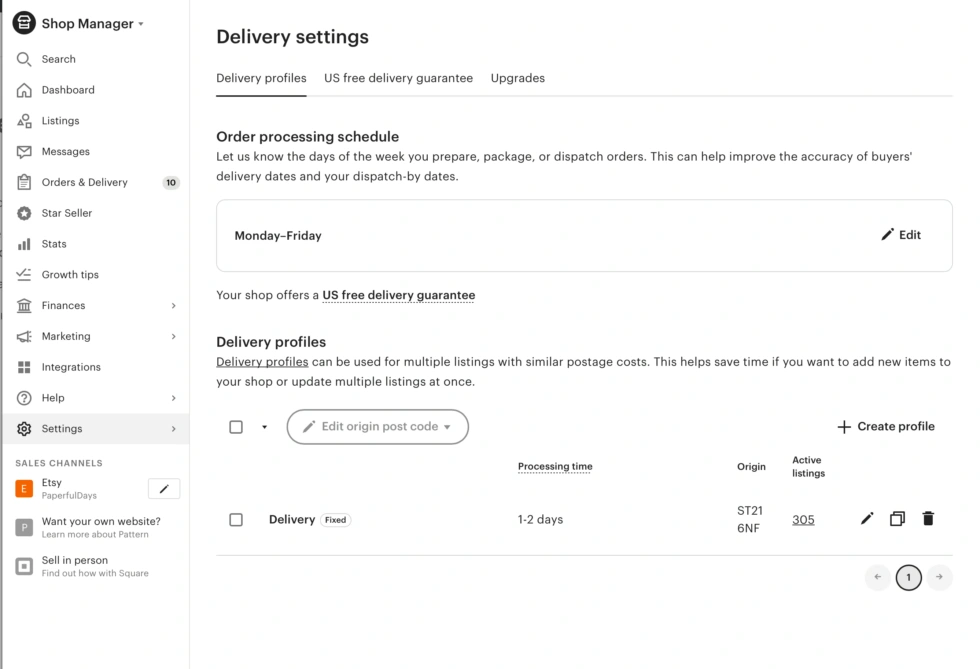Open the Upgrades tab

click(x=517, y=78)
